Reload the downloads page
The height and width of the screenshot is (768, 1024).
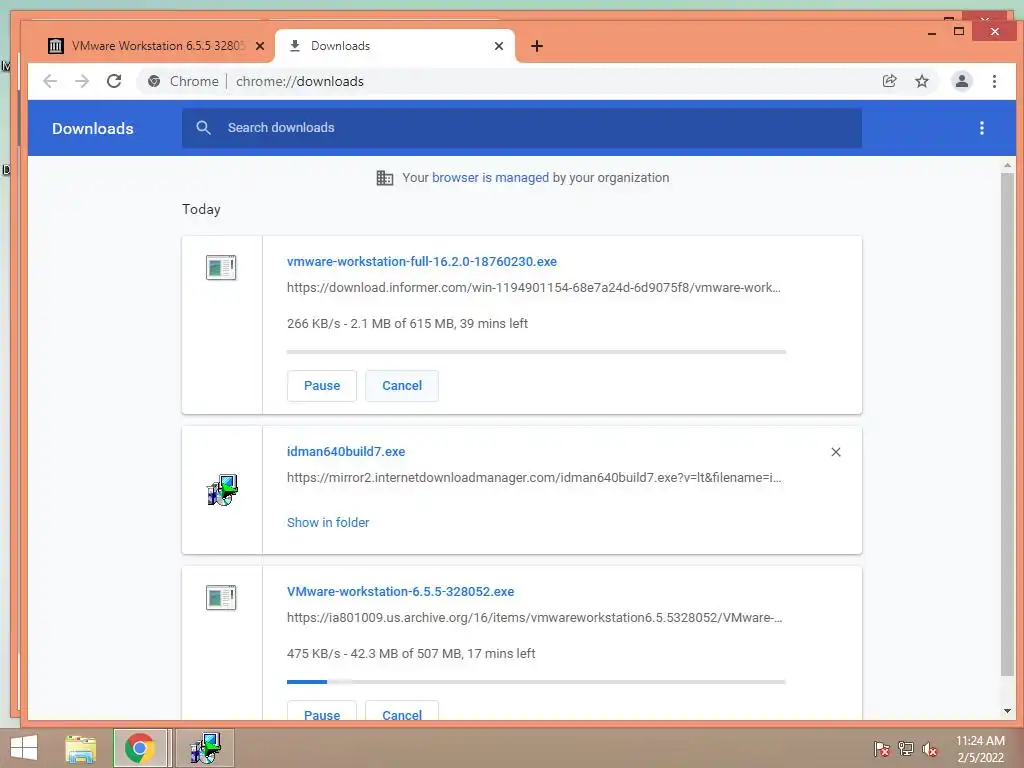[x=114, y=81]
